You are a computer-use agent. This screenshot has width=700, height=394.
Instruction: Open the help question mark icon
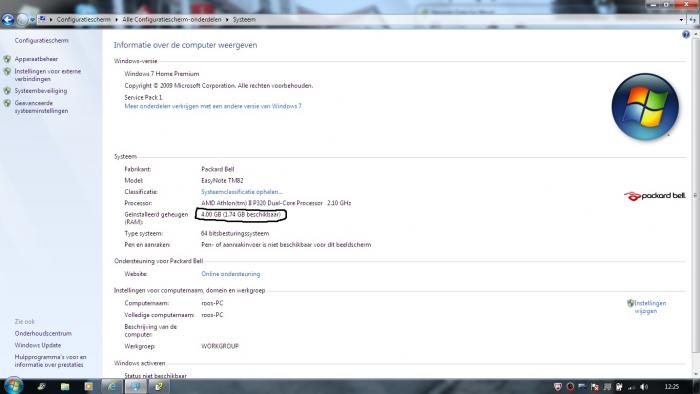tap(686, 34)
